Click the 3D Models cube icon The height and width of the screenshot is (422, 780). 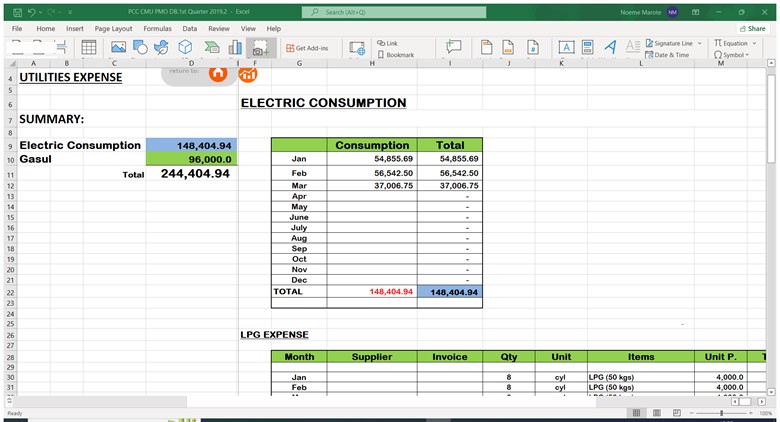pyautogui.click(x=185, y=48)
